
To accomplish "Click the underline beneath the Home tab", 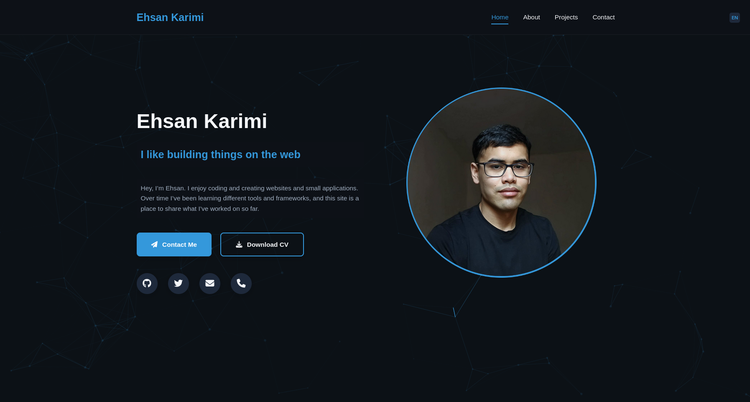I will tap(499, 24).
